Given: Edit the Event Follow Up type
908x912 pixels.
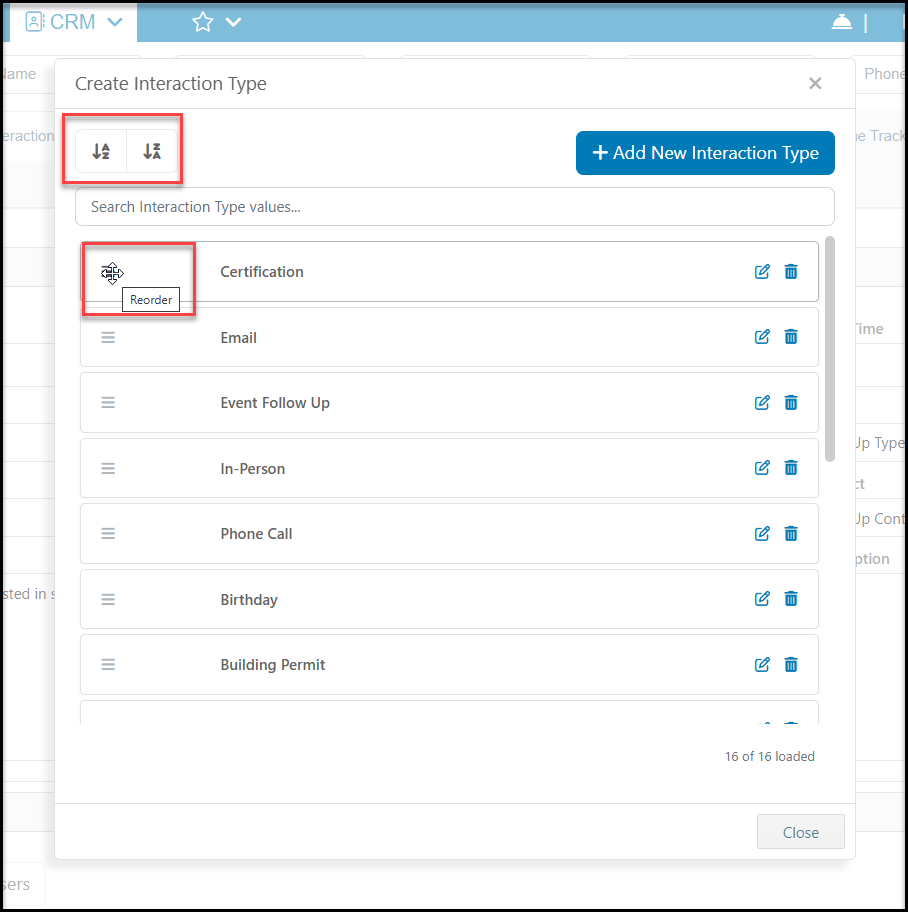Looking at the screenshot, I should coord(762,402).
